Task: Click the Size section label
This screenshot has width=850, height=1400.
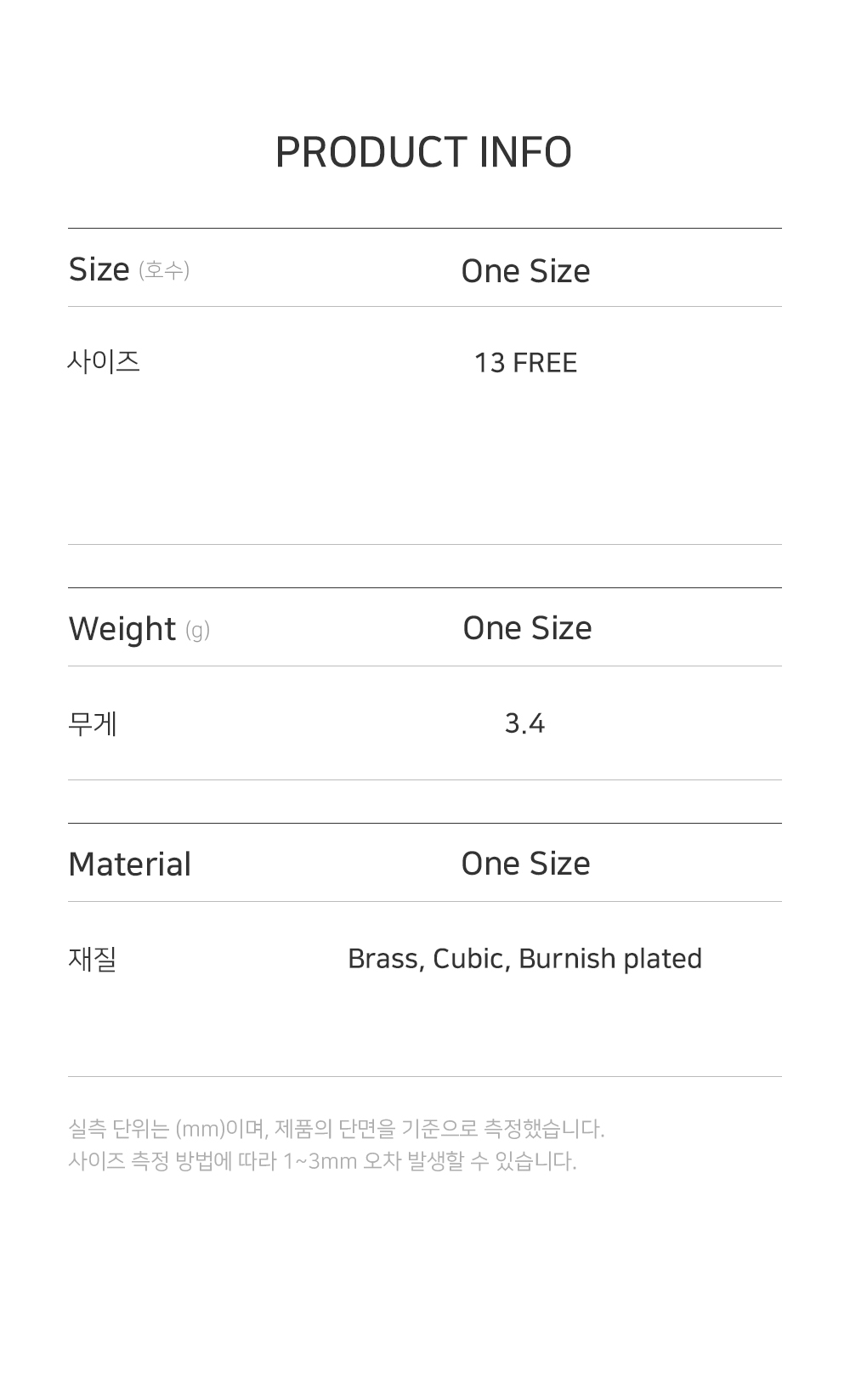Action: tap(99, 270)
